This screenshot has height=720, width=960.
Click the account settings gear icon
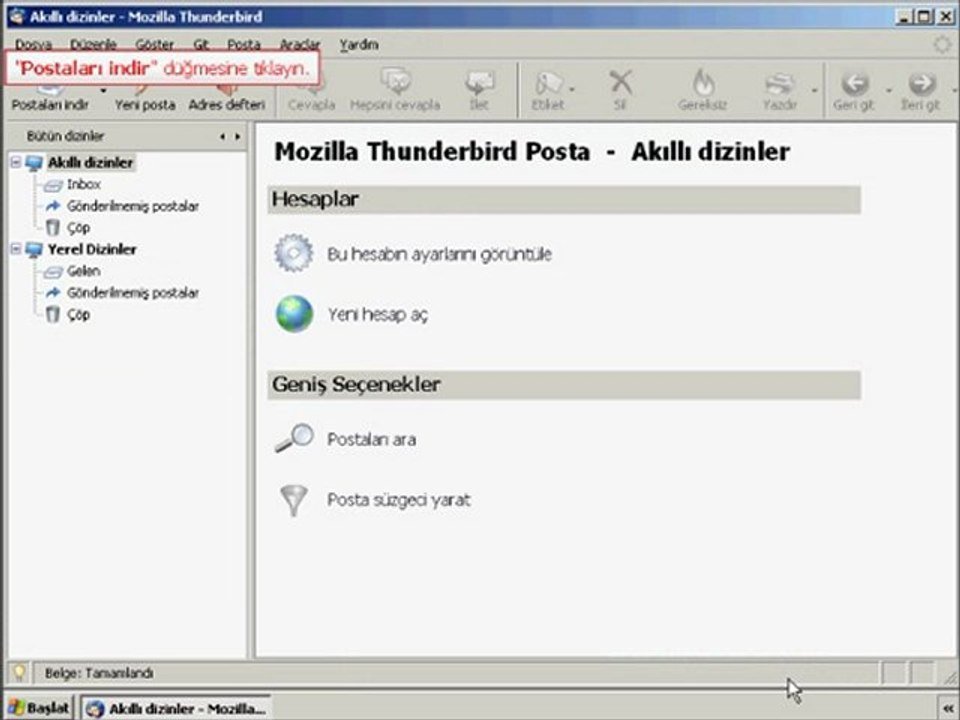(294, 253)
